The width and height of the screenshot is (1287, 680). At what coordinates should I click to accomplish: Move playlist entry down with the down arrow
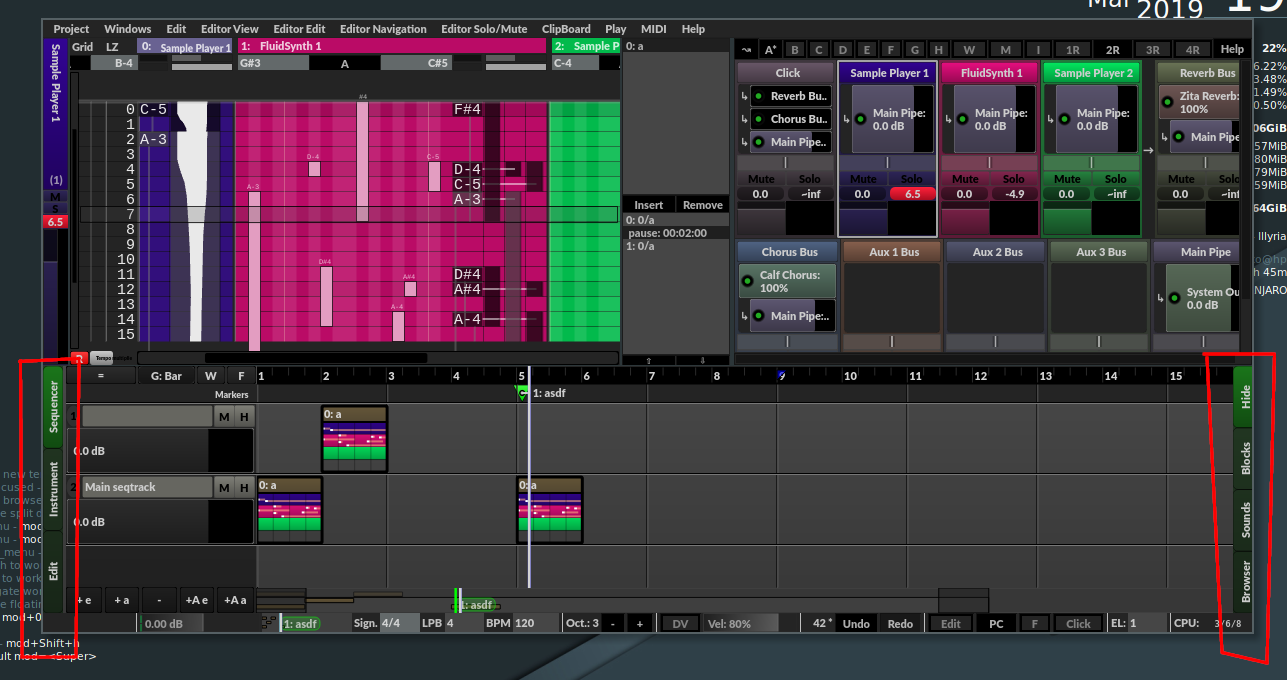point(702,360)
